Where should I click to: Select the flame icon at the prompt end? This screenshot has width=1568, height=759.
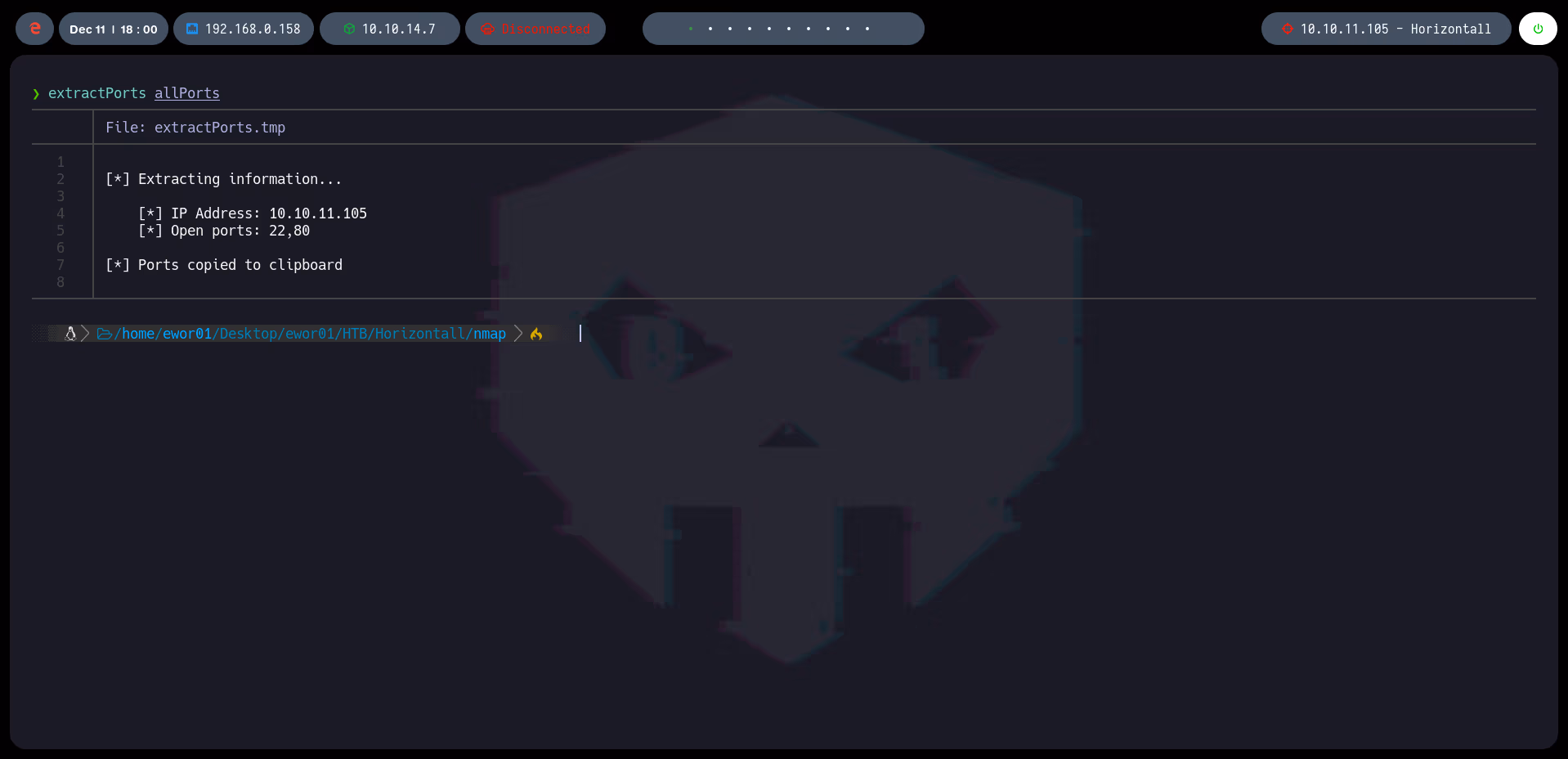coord(536,334)
